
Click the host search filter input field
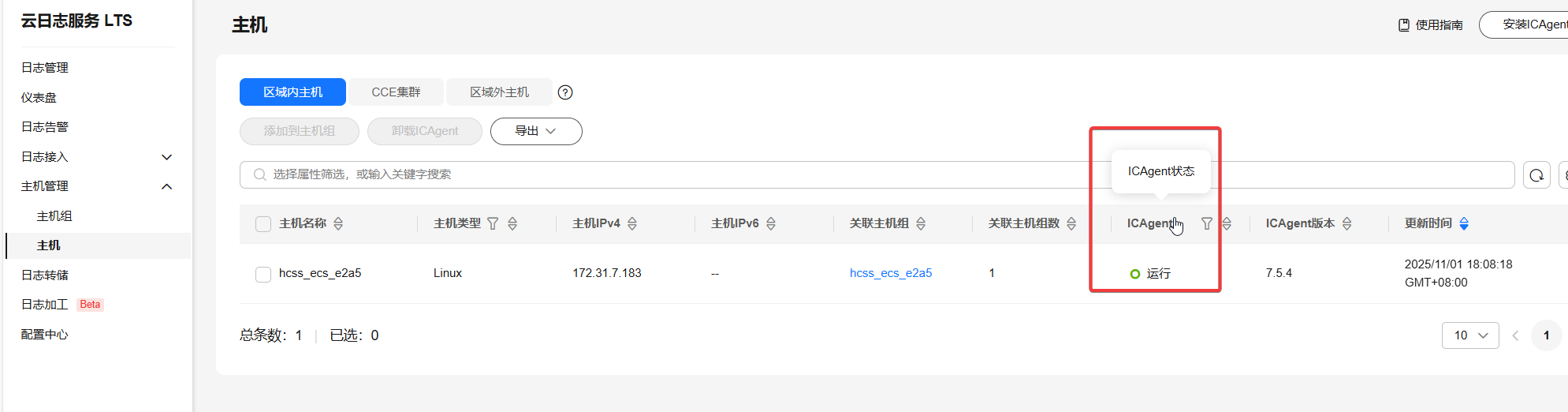point(670,174)
